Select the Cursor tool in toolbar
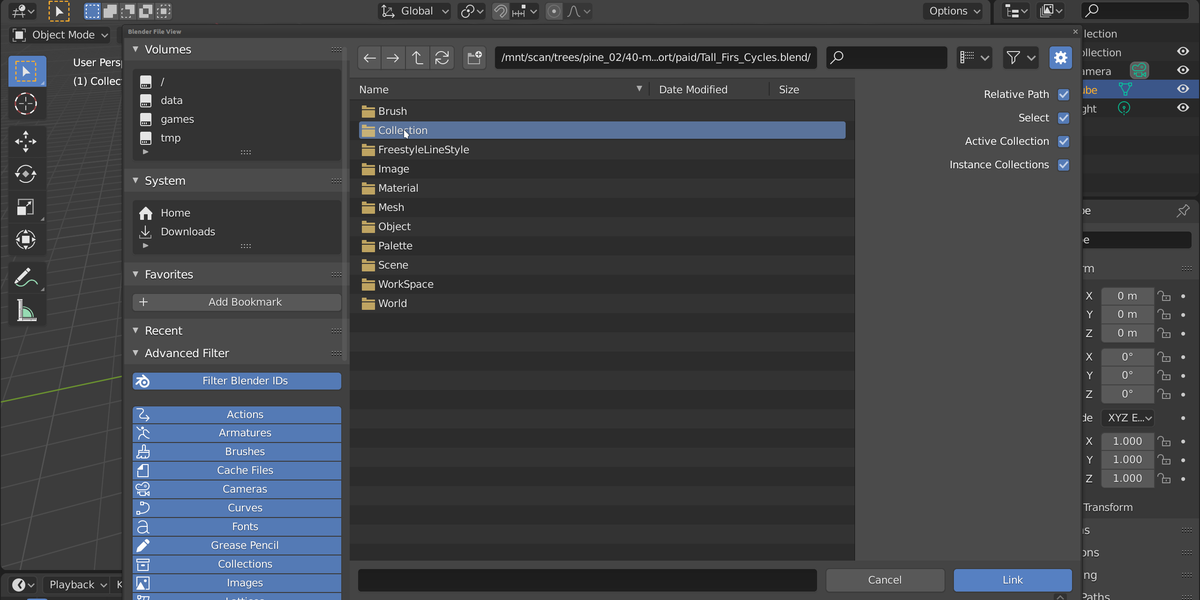1200x600 pixels. point(26,103)
